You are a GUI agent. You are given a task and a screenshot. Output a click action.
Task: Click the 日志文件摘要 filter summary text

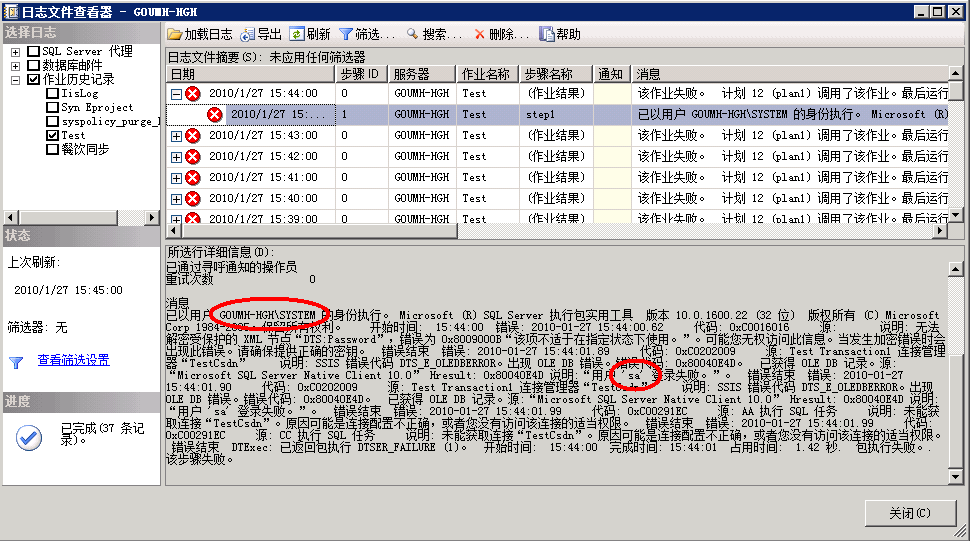[x=267, y=58]
